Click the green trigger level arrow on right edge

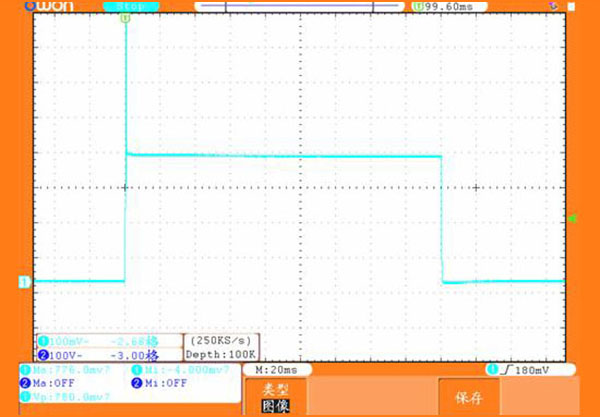[x=571, y=218]
